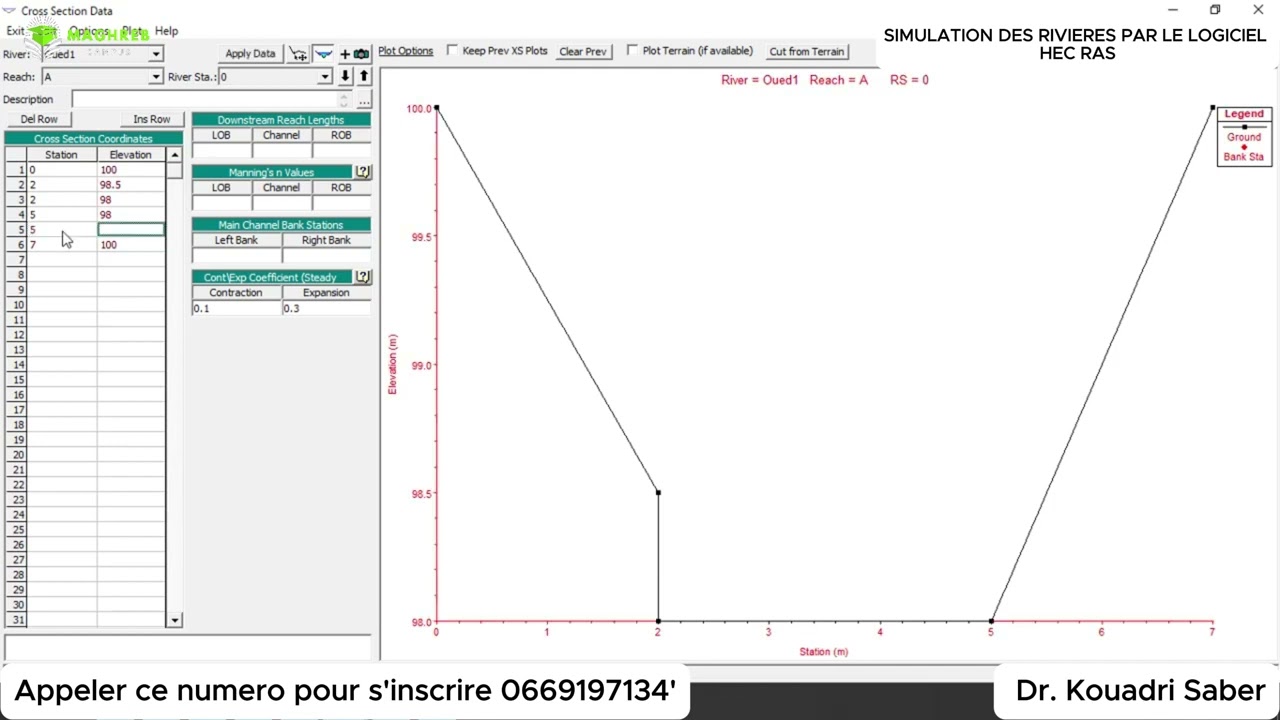Go to next downstream river station arrow
The image size is (1280, 720).
point(345,76)
